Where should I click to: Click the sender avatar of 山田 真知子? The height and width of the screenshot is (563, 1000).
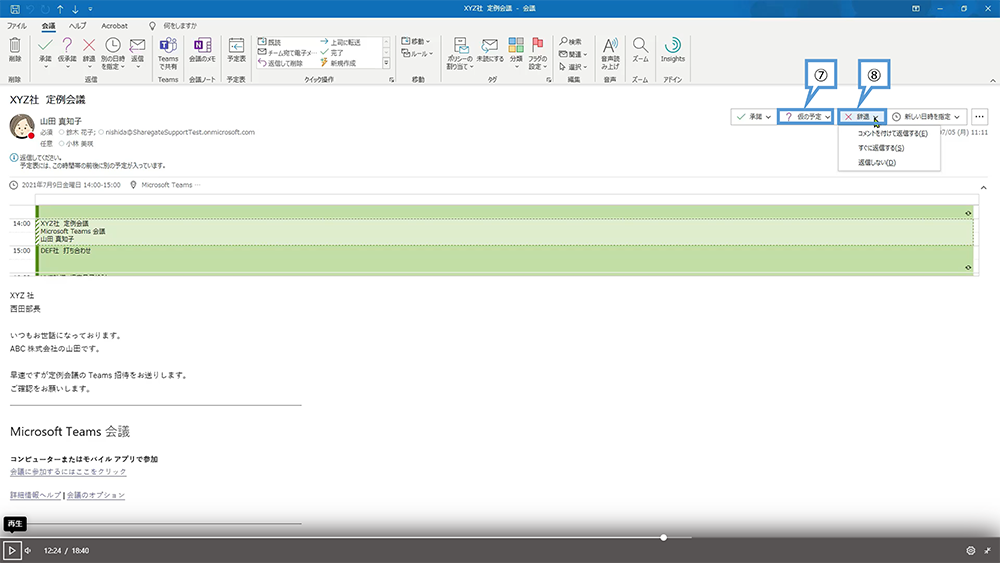coord(22,126)
